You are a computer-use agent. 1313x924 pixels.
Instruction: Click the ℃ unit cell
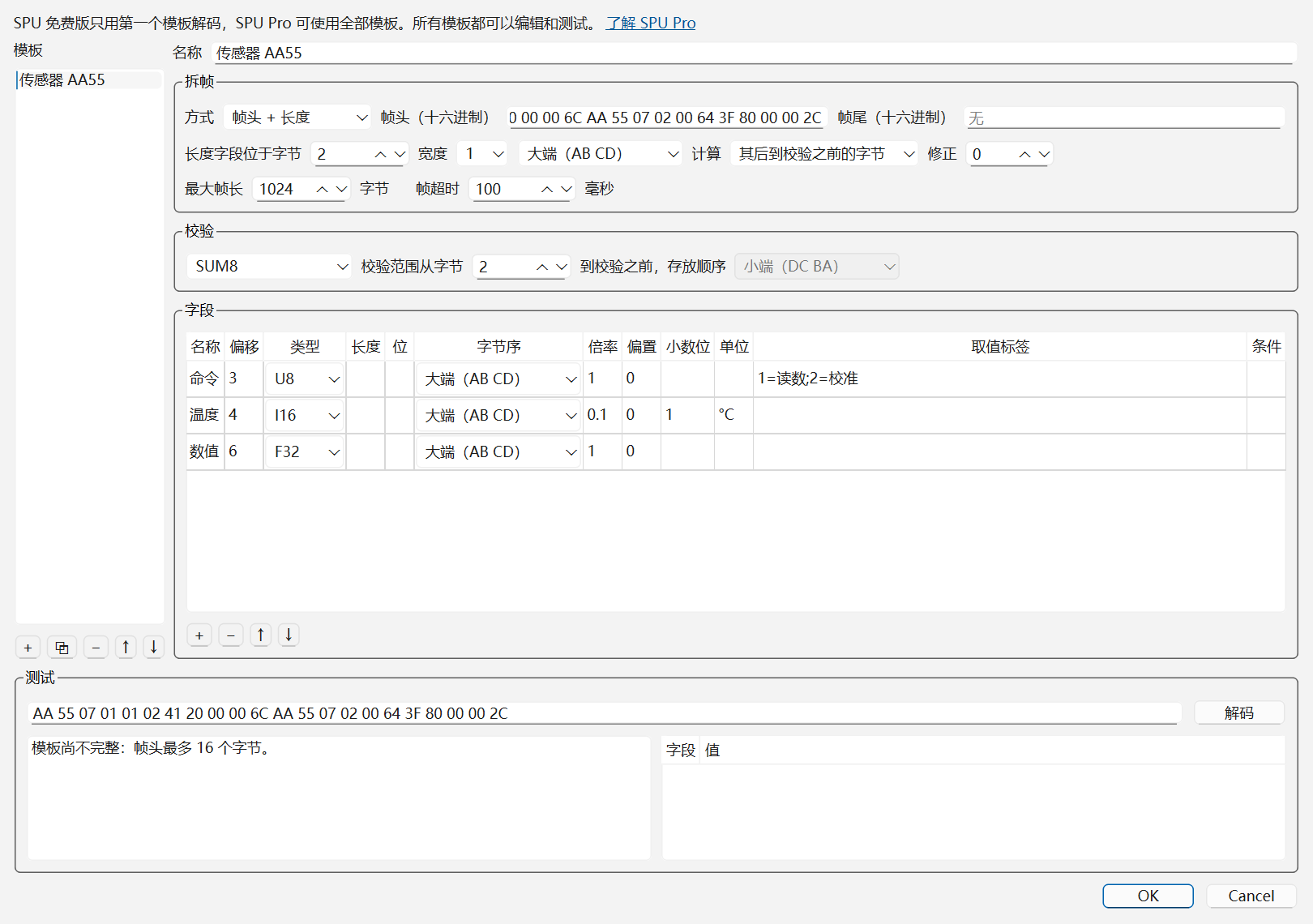pyautogui.click(x=733, y=415)
